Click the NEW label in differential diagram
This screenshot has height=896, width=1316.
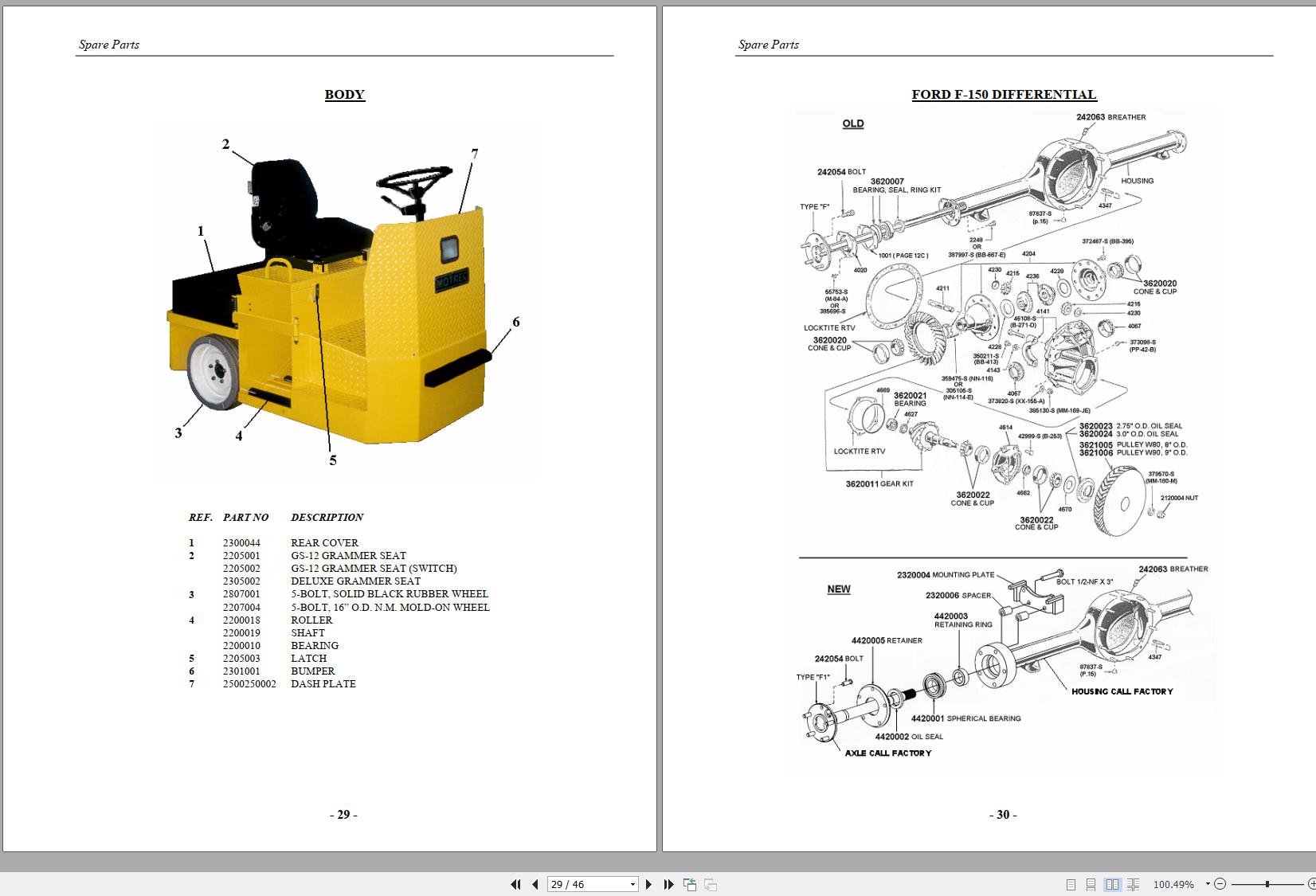pos(839,589)
